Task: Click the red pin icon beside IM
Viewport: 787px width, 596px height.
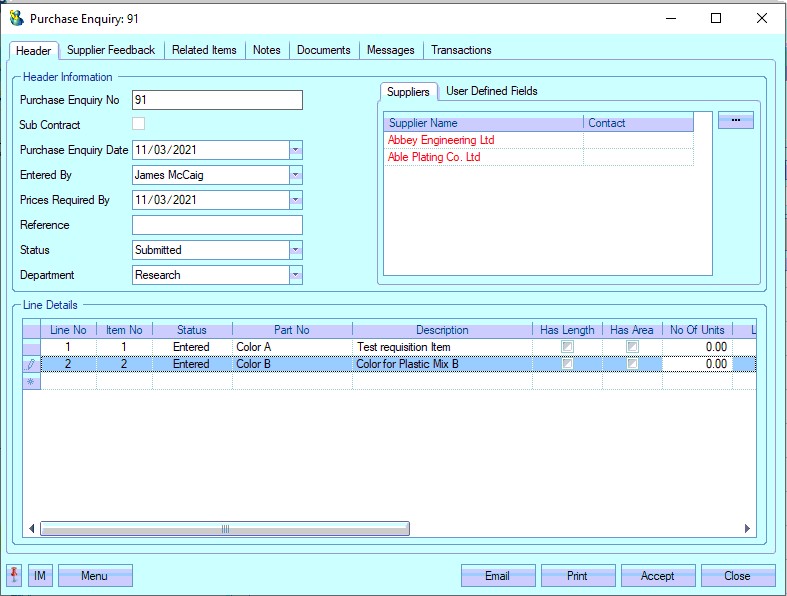Action: pyautogui.click(x=14, y=575)
